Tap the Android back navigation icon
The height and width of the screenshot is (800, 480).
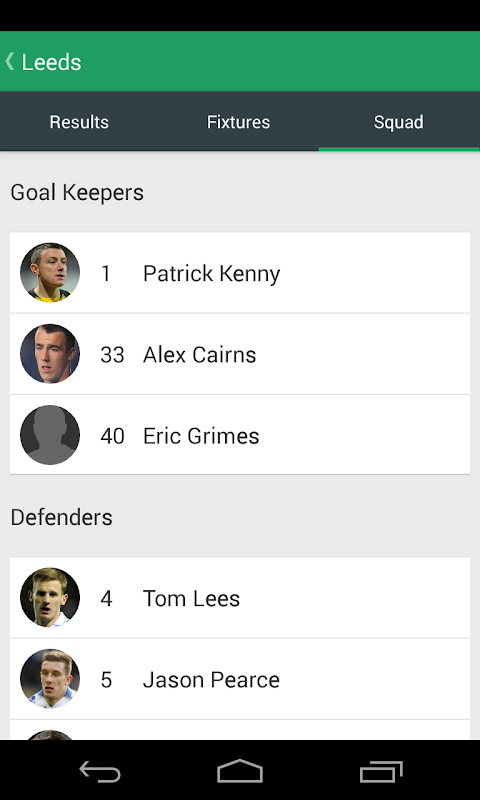[x=100, y=771]
